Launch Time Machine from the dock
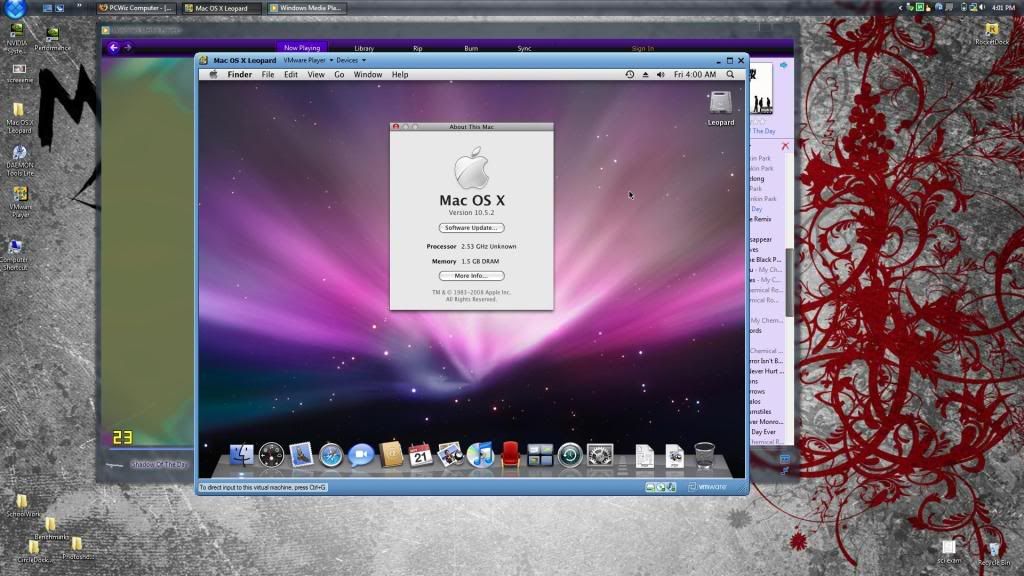Screen dimensions: 1024x576 pos(569,455)
